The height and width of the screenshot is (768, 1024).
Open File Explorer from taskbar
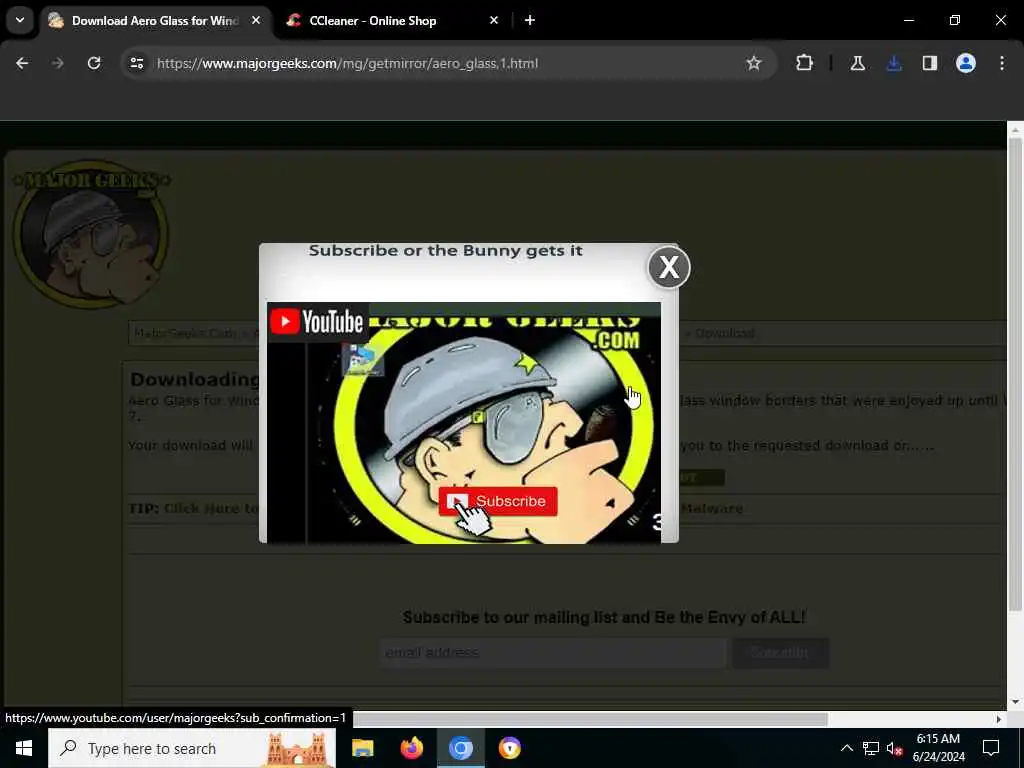tap(362, 748)
